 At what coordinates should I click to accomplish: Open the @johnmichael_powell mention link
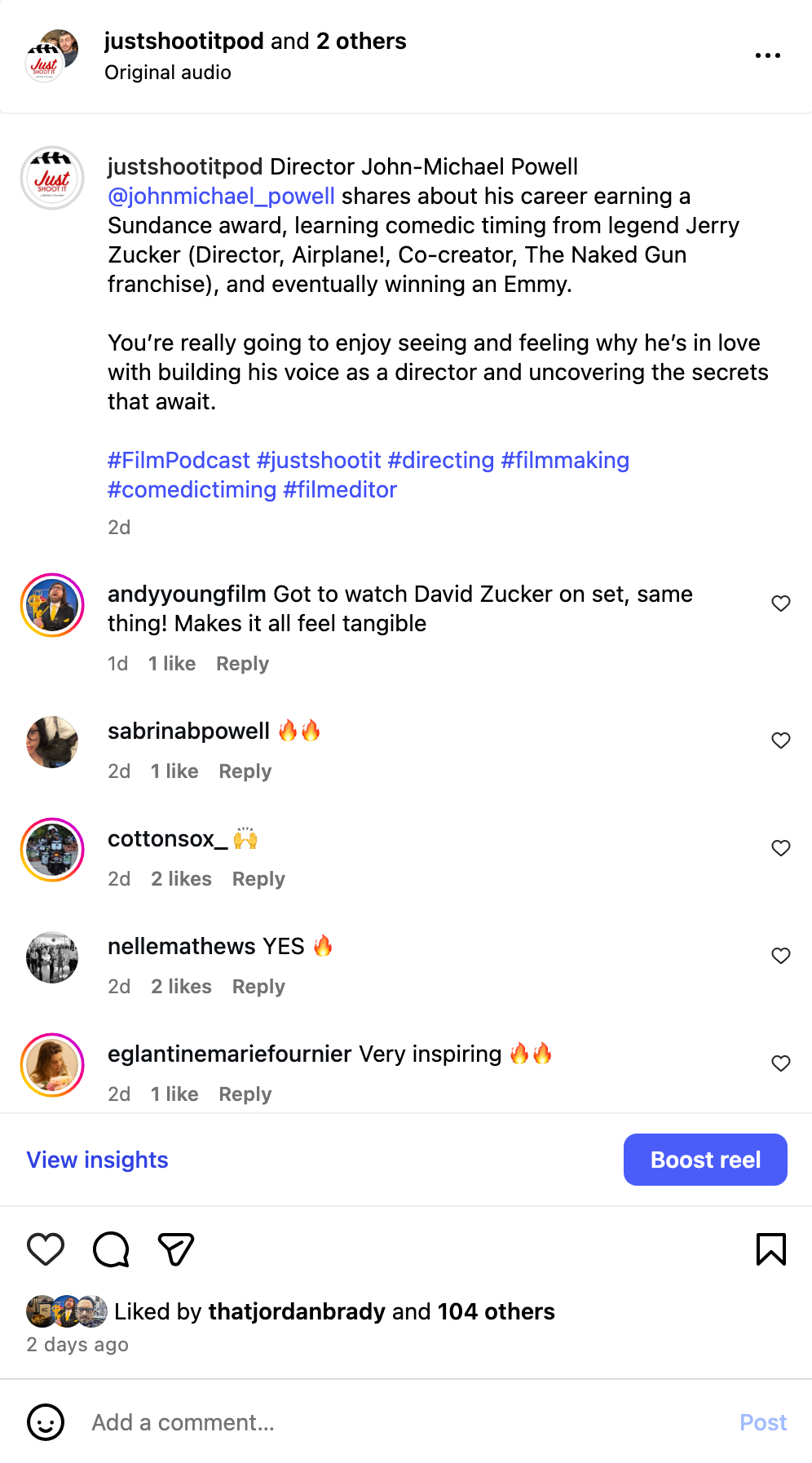221,197
